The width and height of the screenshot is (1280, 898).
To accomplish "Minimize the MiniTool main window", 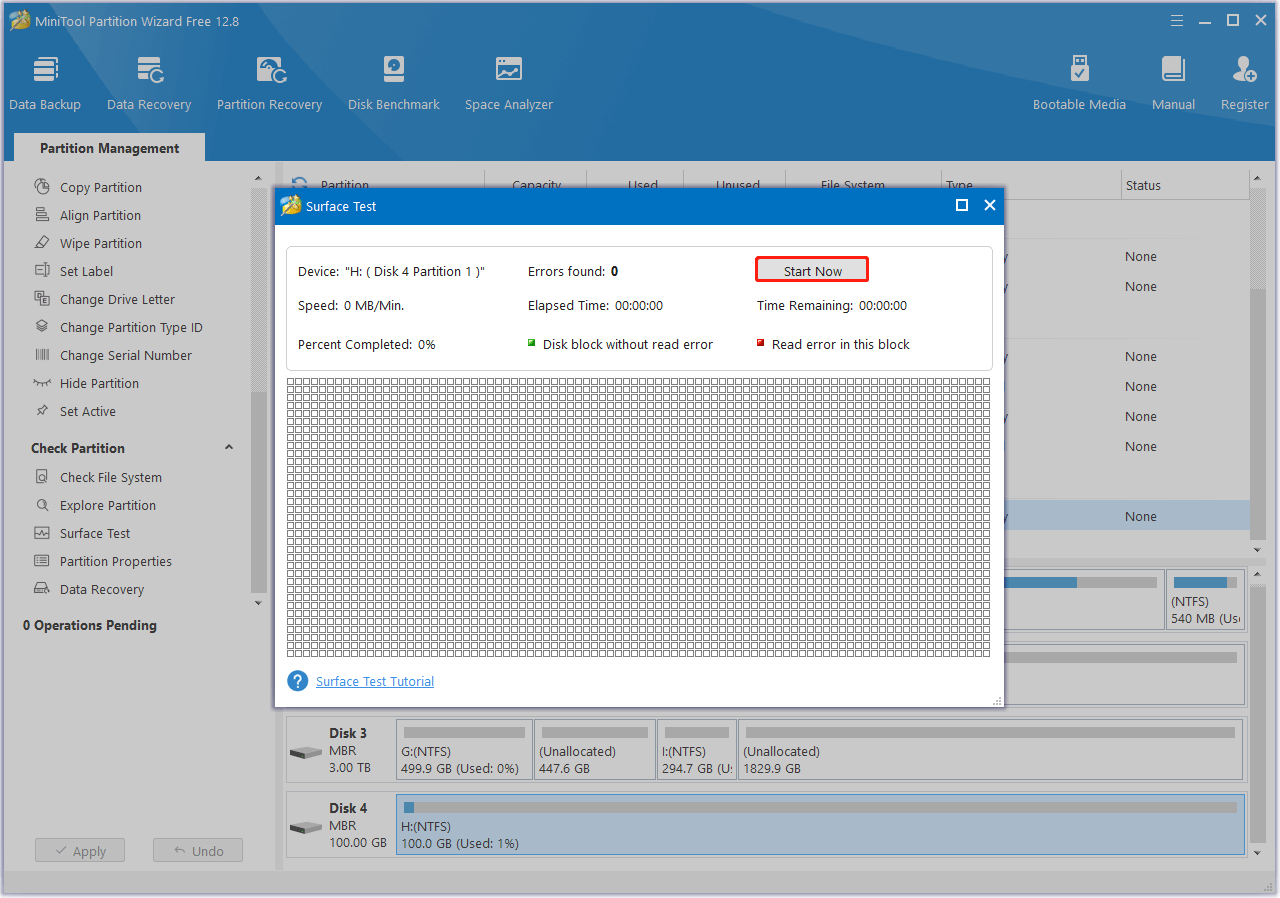I will [1205, 20].
